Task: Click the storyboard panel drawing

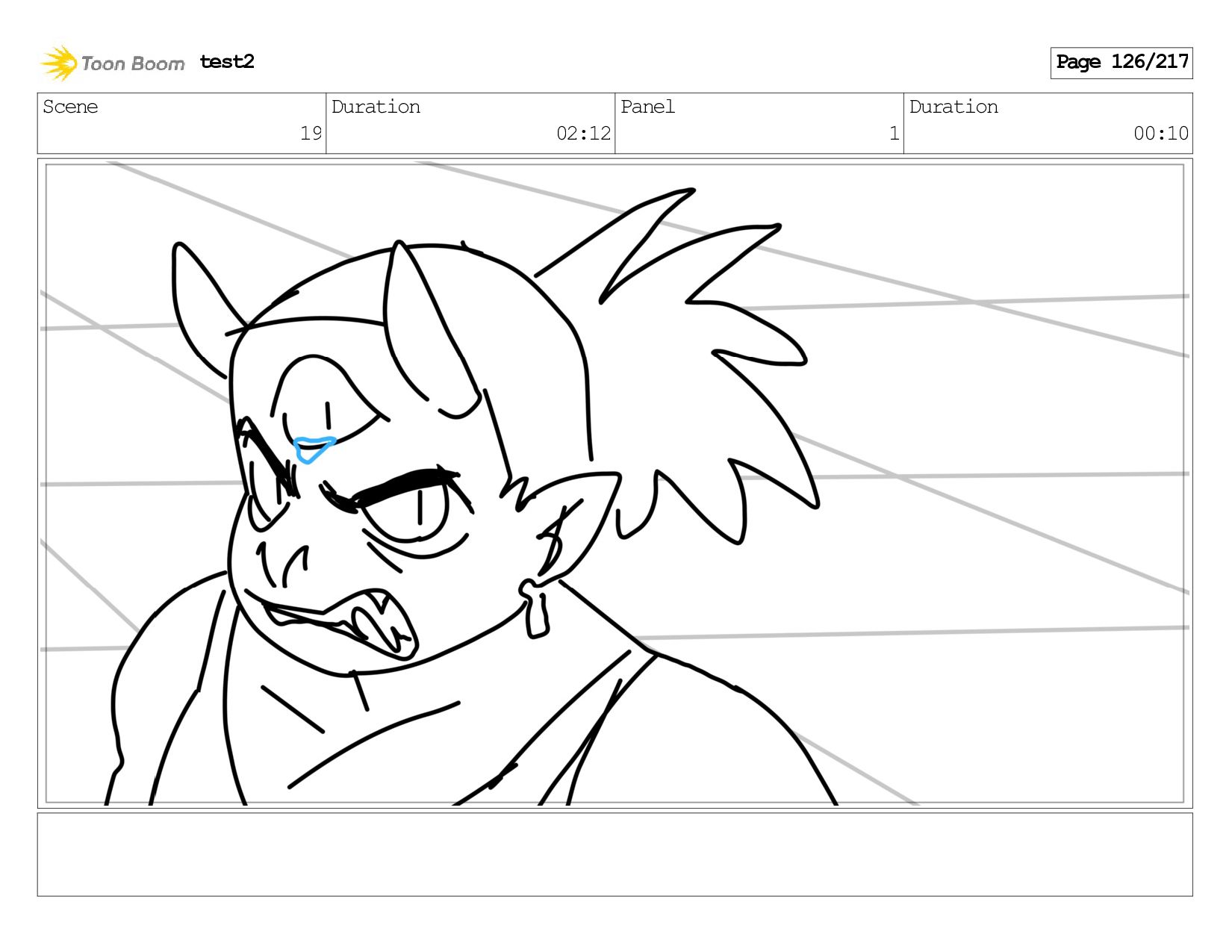Action: (x=615, y=483)
